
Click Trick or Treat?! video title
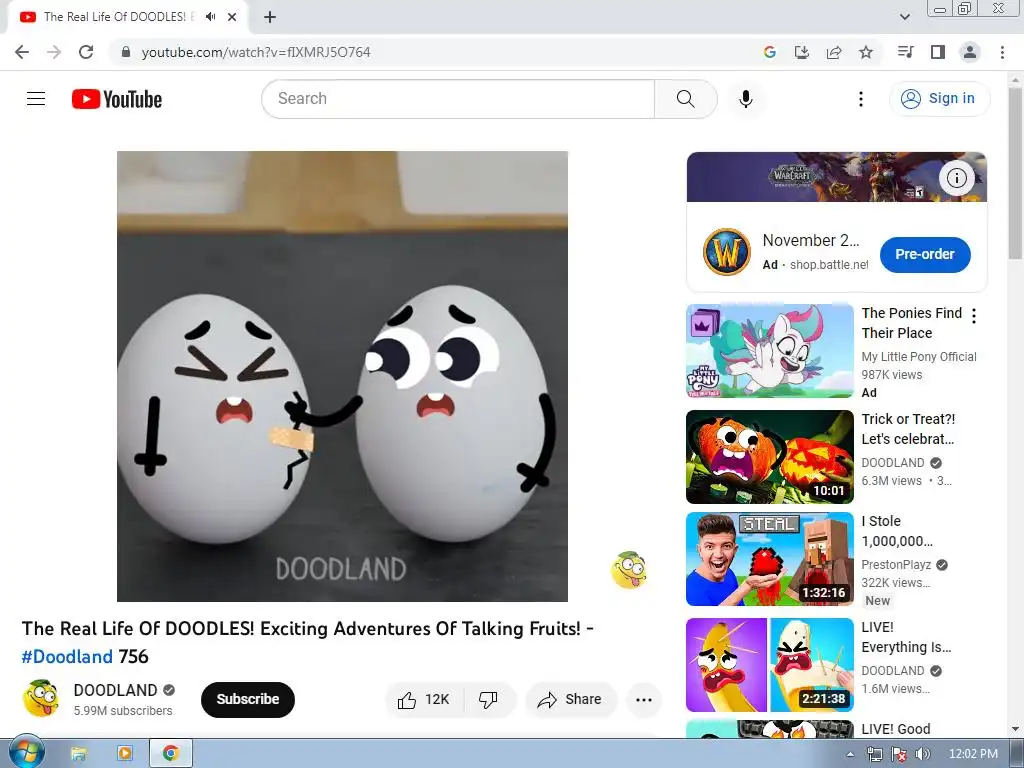(908, 429)
